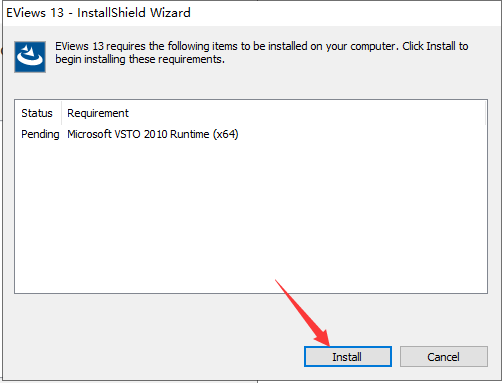Click the "EViews 13 requires the following" text line

(x=262, y=46)
